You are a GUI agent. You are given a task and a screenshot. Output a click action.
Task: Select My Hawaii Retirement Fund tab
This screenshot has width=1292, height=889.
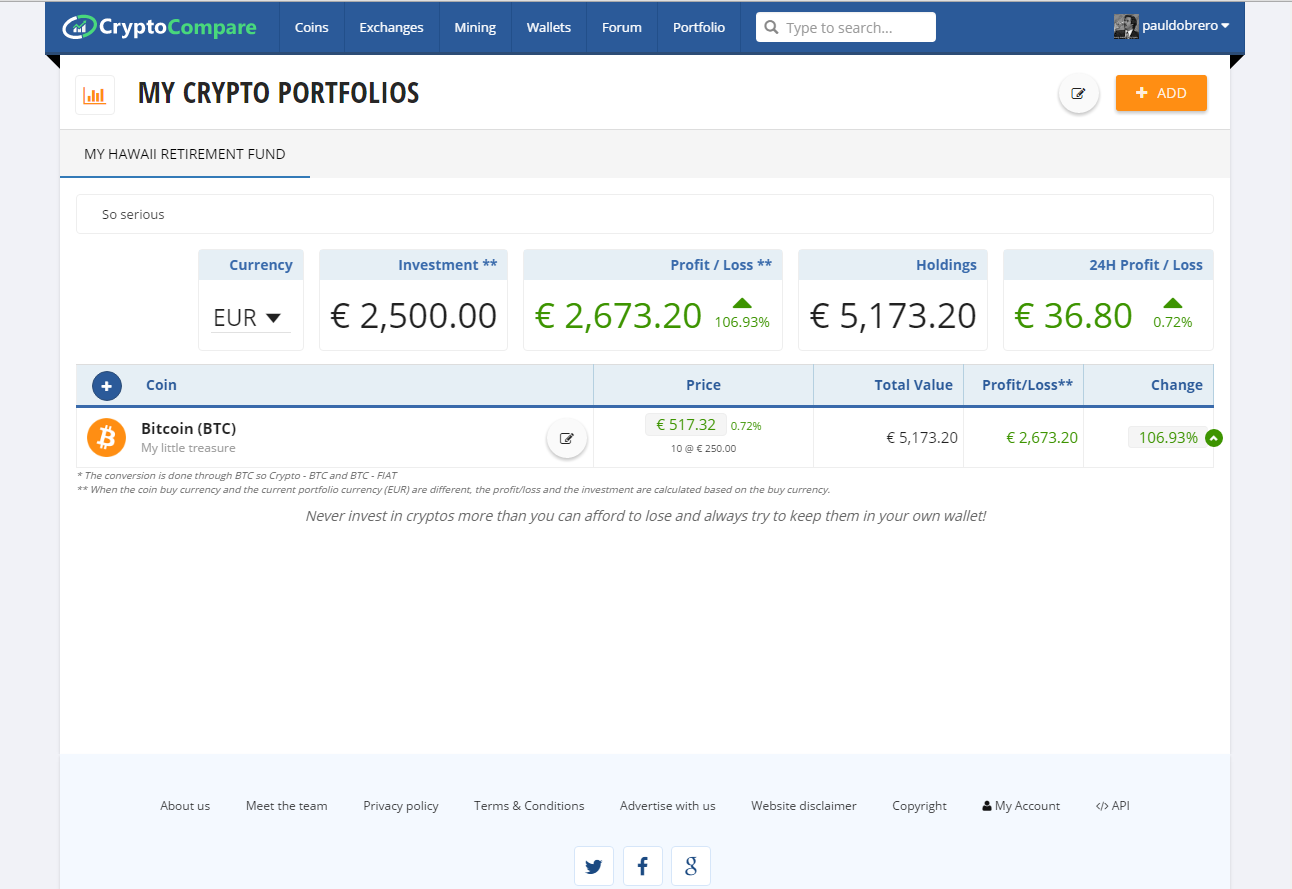(185, 154)
